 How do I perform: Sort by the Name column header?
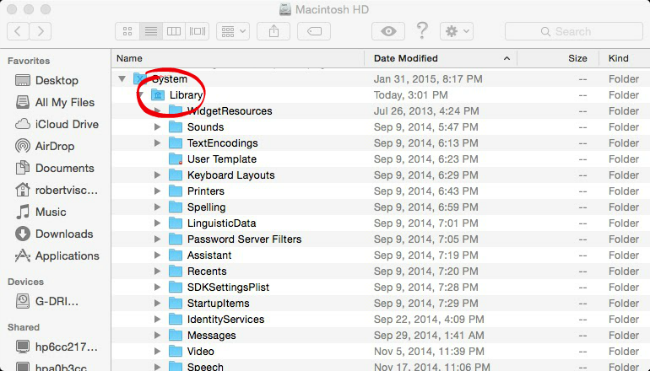pos(238,58)
